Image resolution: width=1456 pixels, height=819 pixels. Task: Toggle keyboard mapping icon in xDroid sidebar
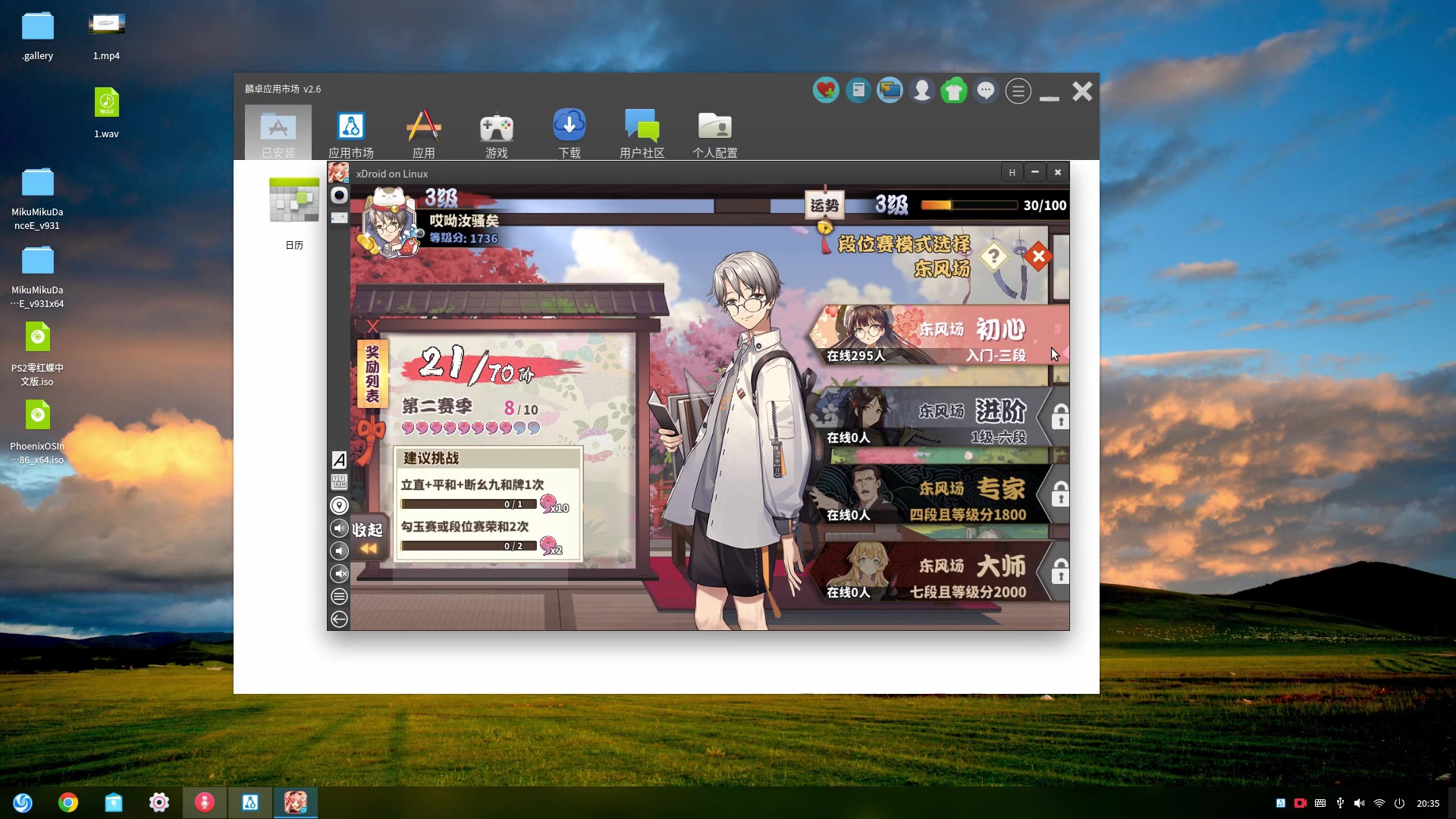339,482
